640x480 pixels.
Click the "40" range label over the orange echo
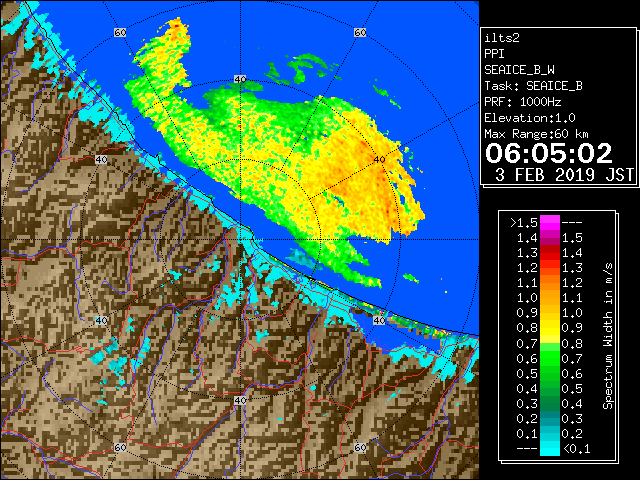pos(380,160)
